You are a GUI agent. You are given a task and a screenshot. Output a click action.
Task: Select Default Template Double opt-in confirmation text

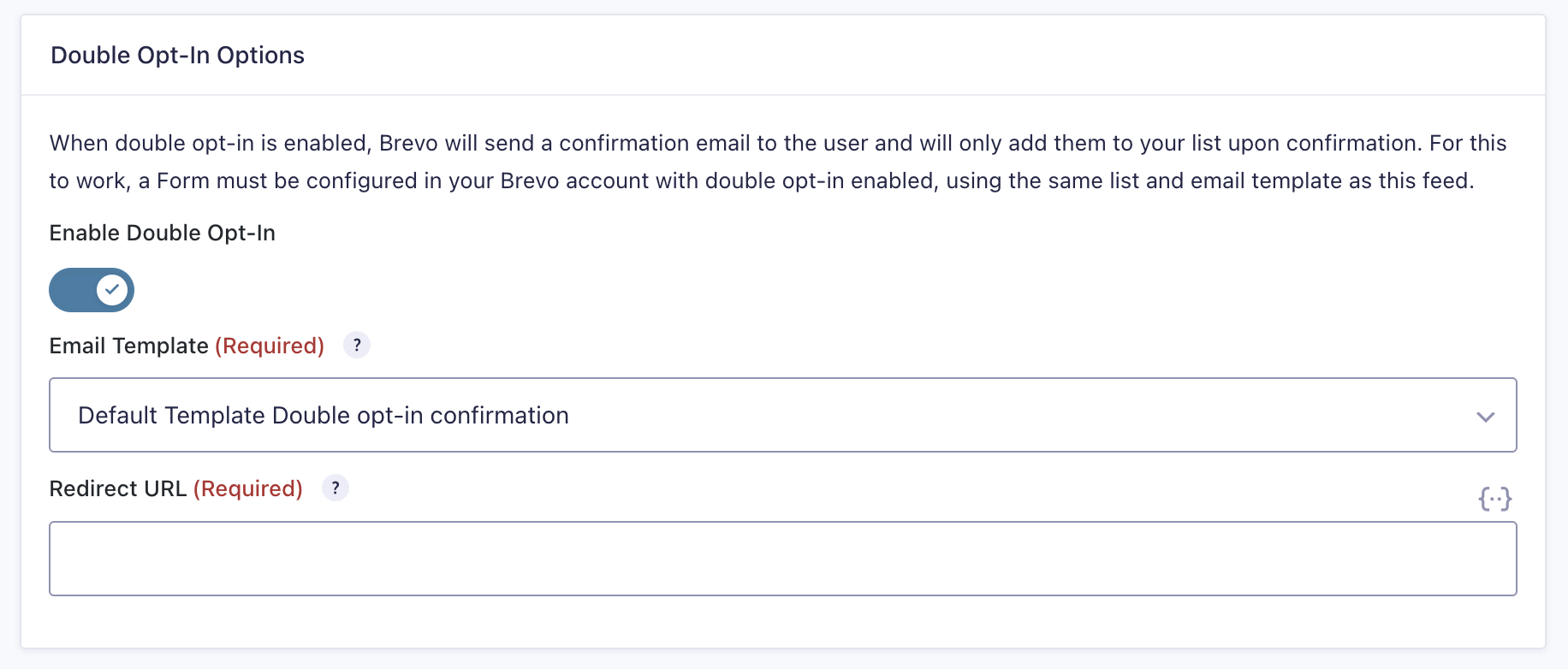click(x=324, y=416)
